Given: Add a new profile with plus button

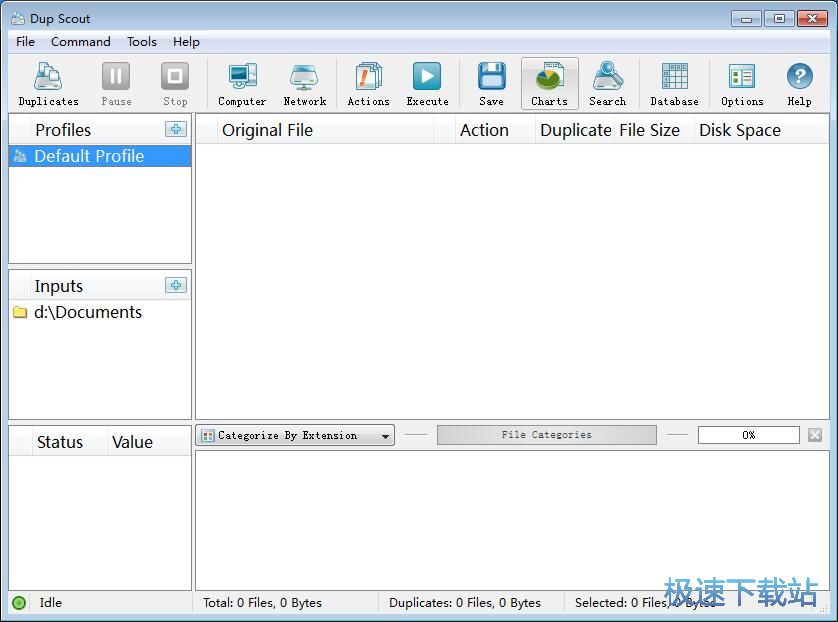Looking at the screenshot, I should tap(176, 129).
